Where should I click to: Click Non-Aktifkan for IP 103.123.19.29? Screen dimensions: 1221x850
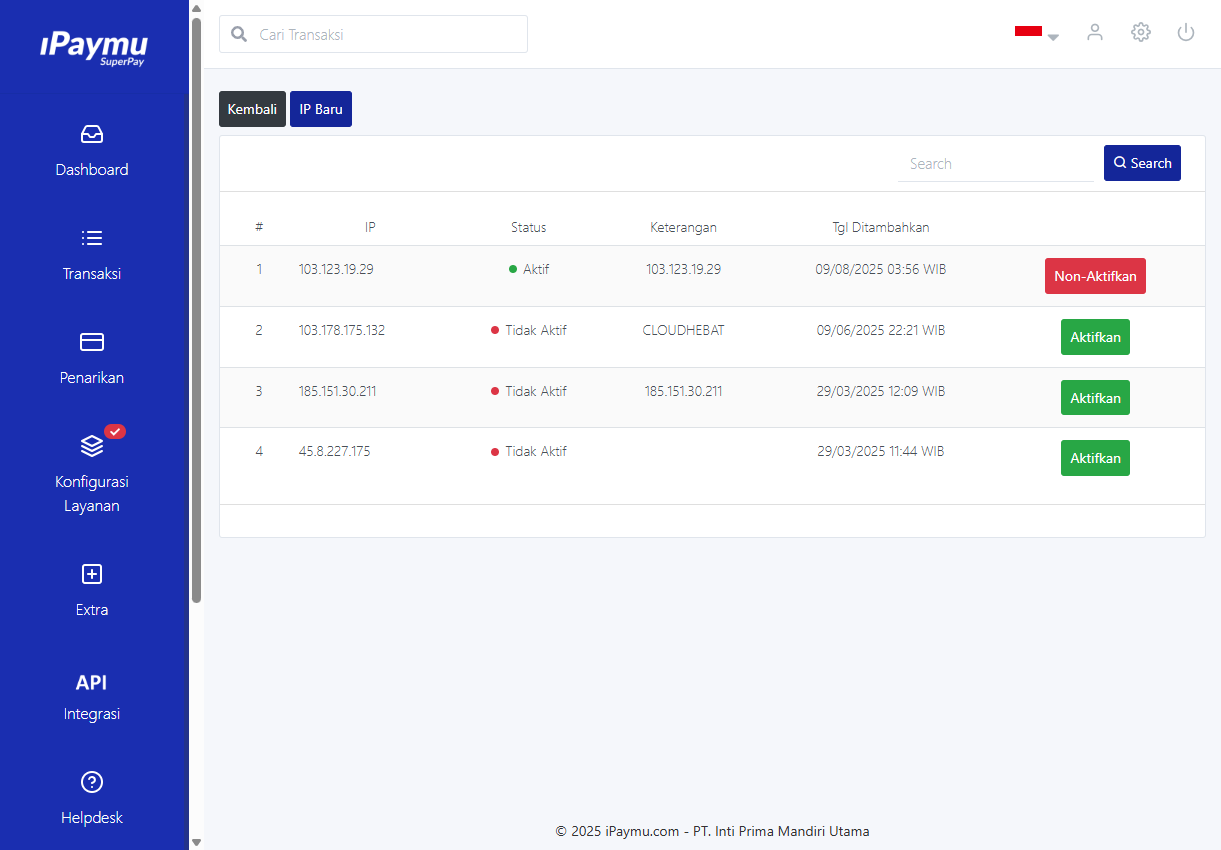(x=1095, y=276)
